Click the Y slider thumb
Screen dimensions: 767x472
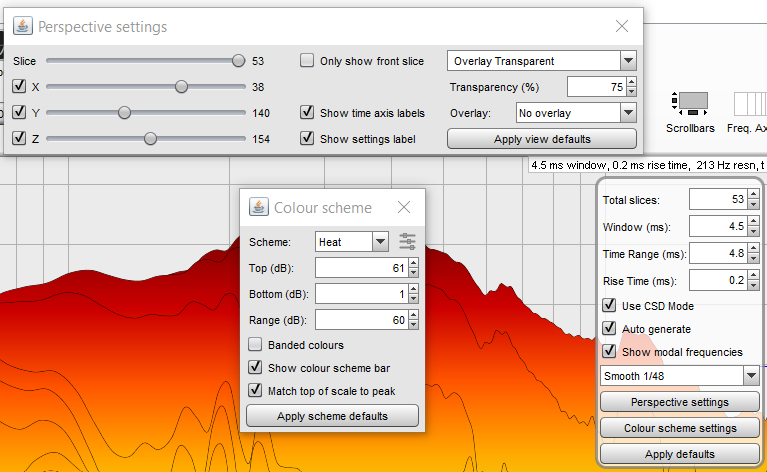tap(124, 112)
